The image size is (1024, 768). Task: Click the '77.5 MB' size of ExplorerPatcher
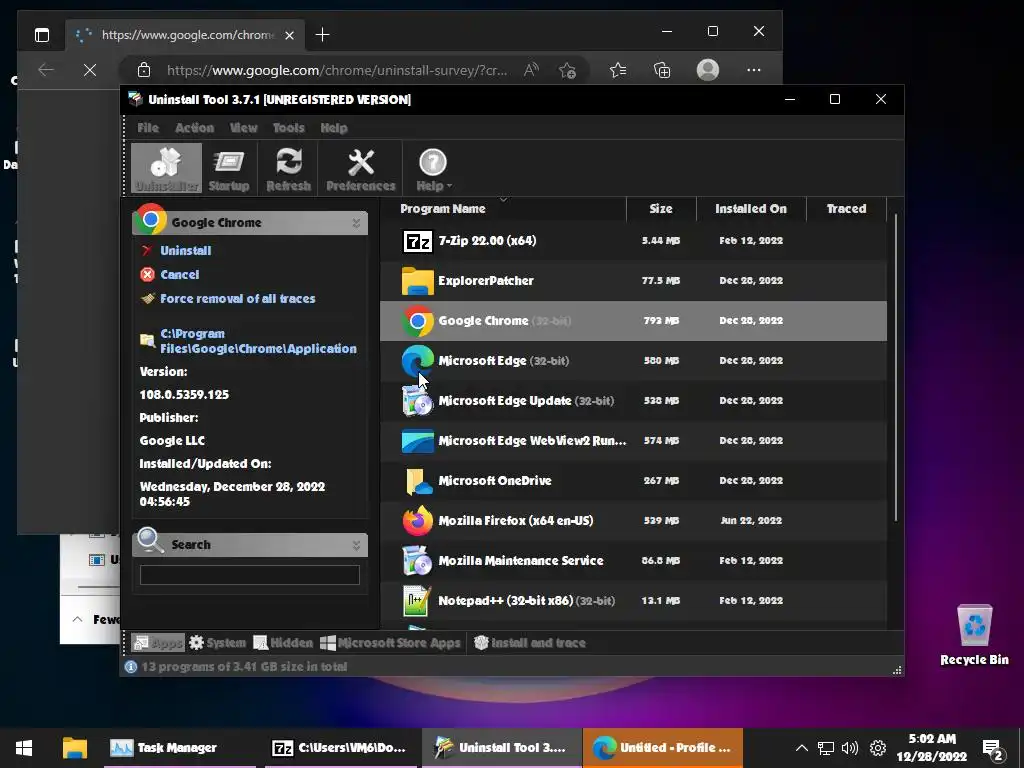tap(661, 281)
